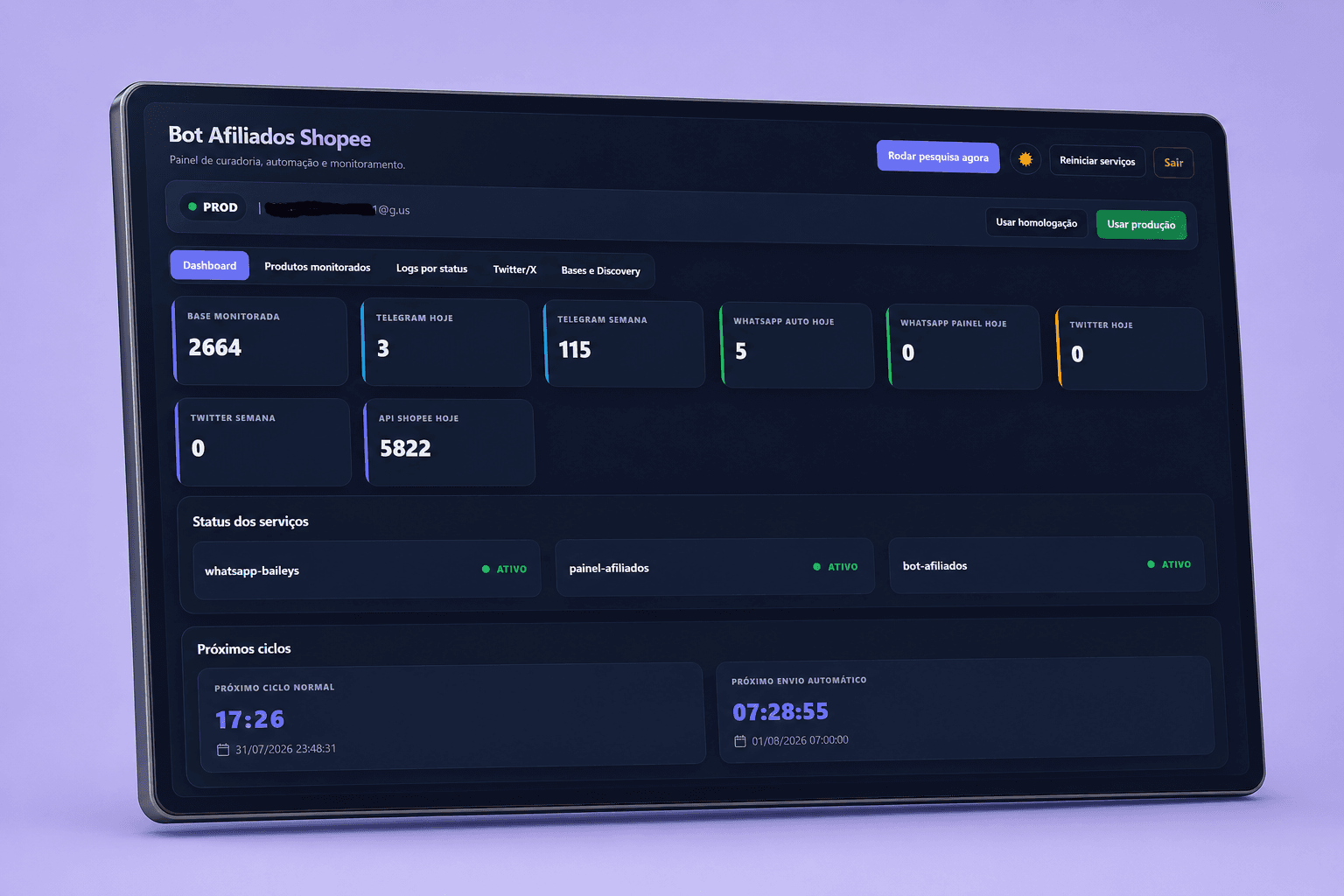This screenshot has height=896, width=1344.
Task: Open Bases e Discovery tab
Action: pos(600,271)
